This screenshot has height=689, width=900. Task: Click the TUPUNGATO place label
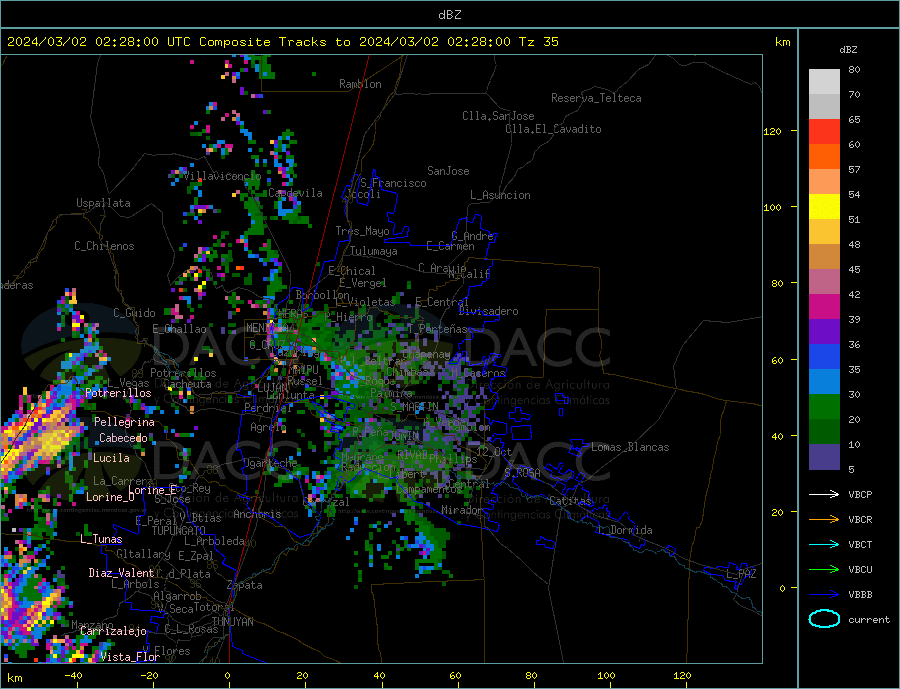(x=179, y=531)
